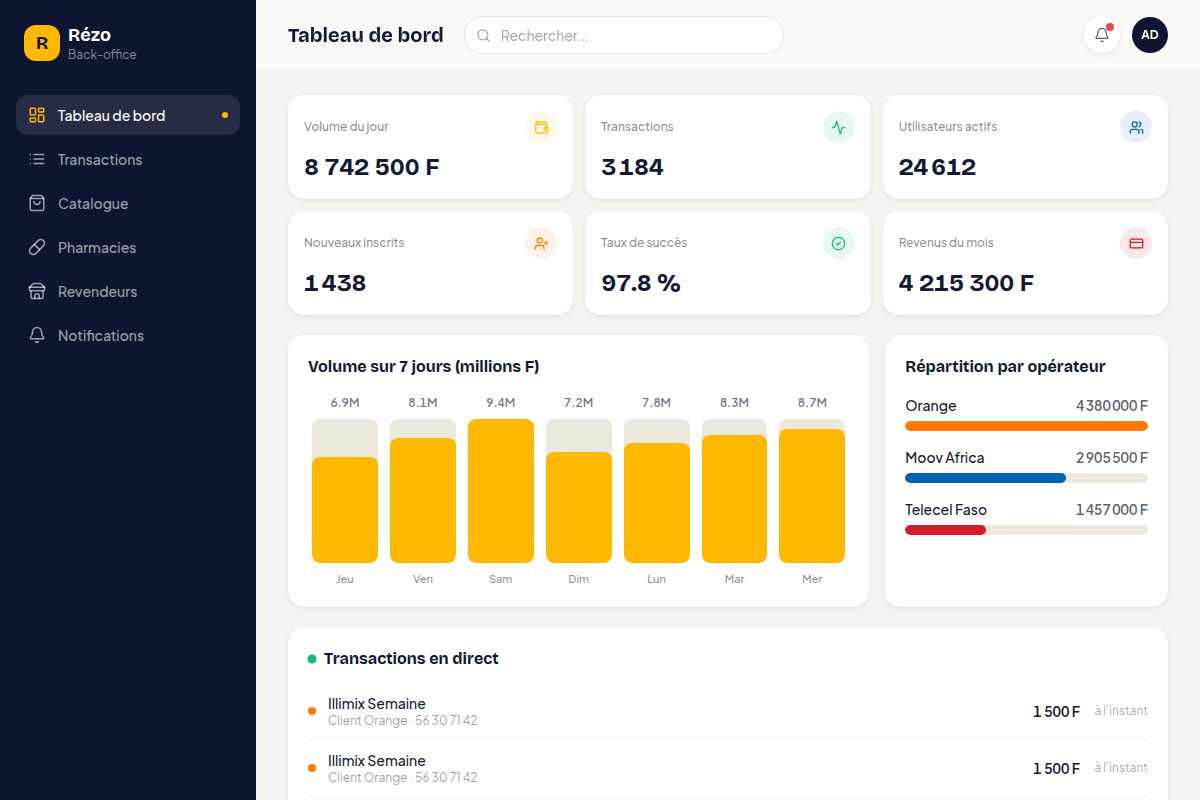
Task: Click the dashboard grid icon in sidebar
Action: pyautogui.click(x=37, y=115)
